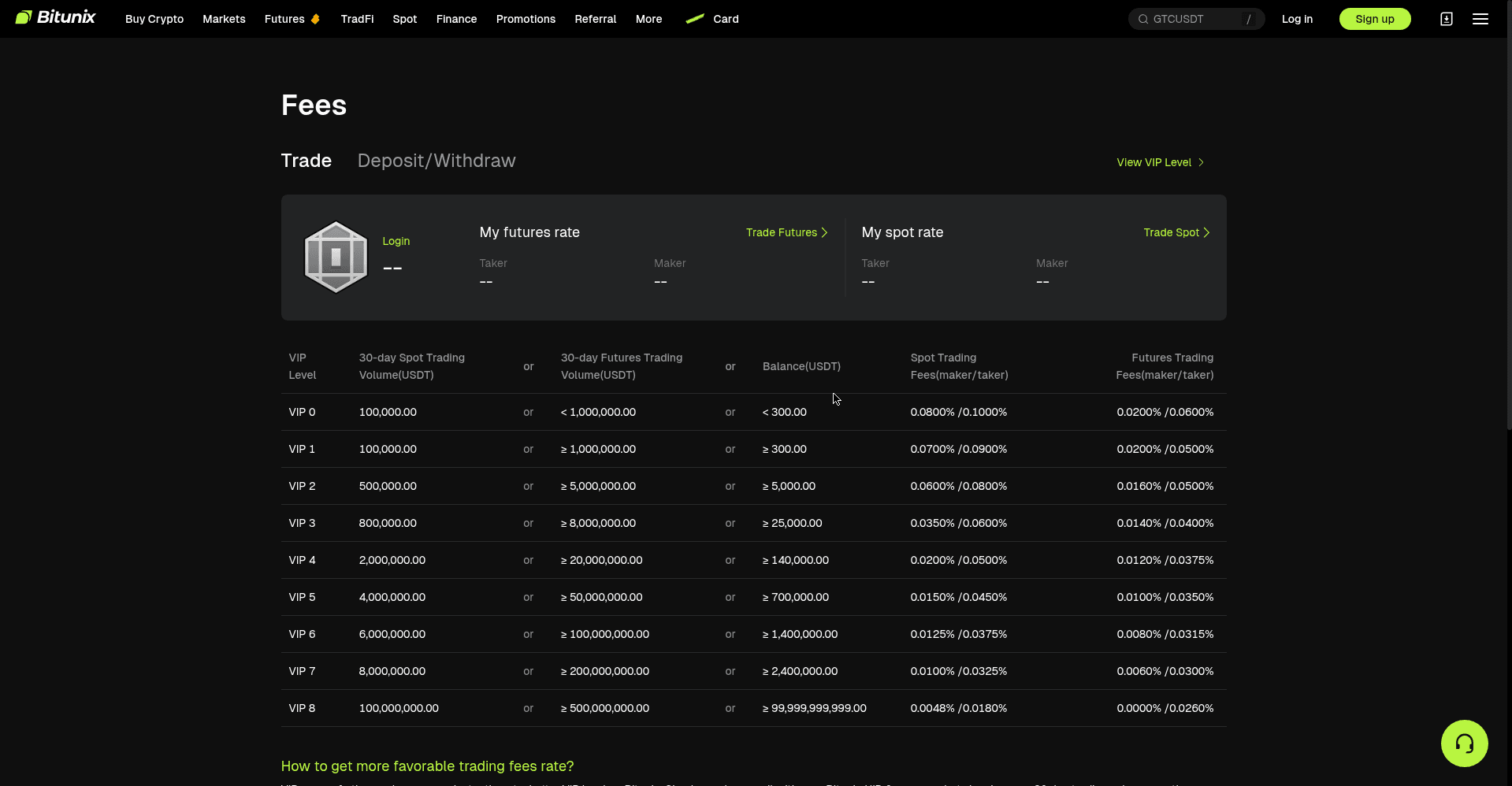Screen dimensions: 1512x786
Task: Click the VIP 5 row label
Action: click(303, 597)
